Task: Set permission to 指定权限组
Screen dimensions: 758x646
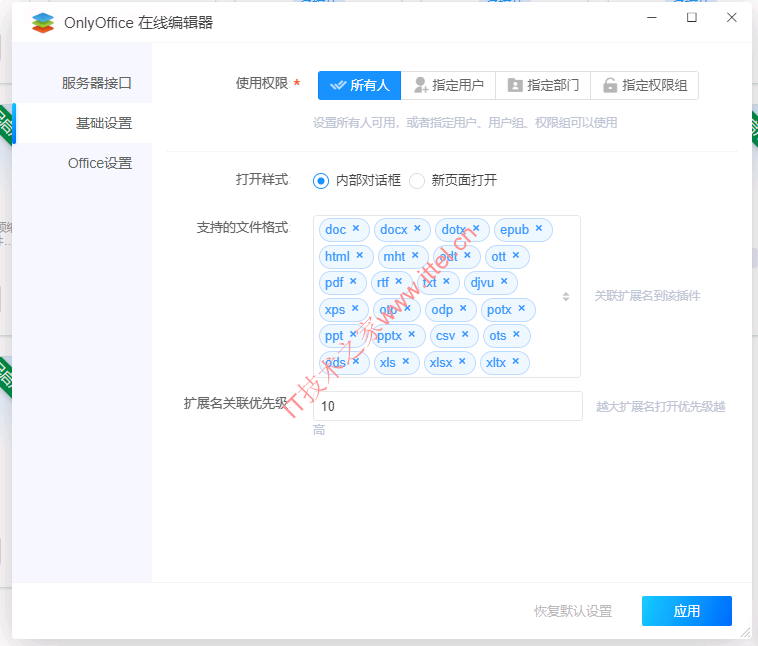Action: coord(645,86)
